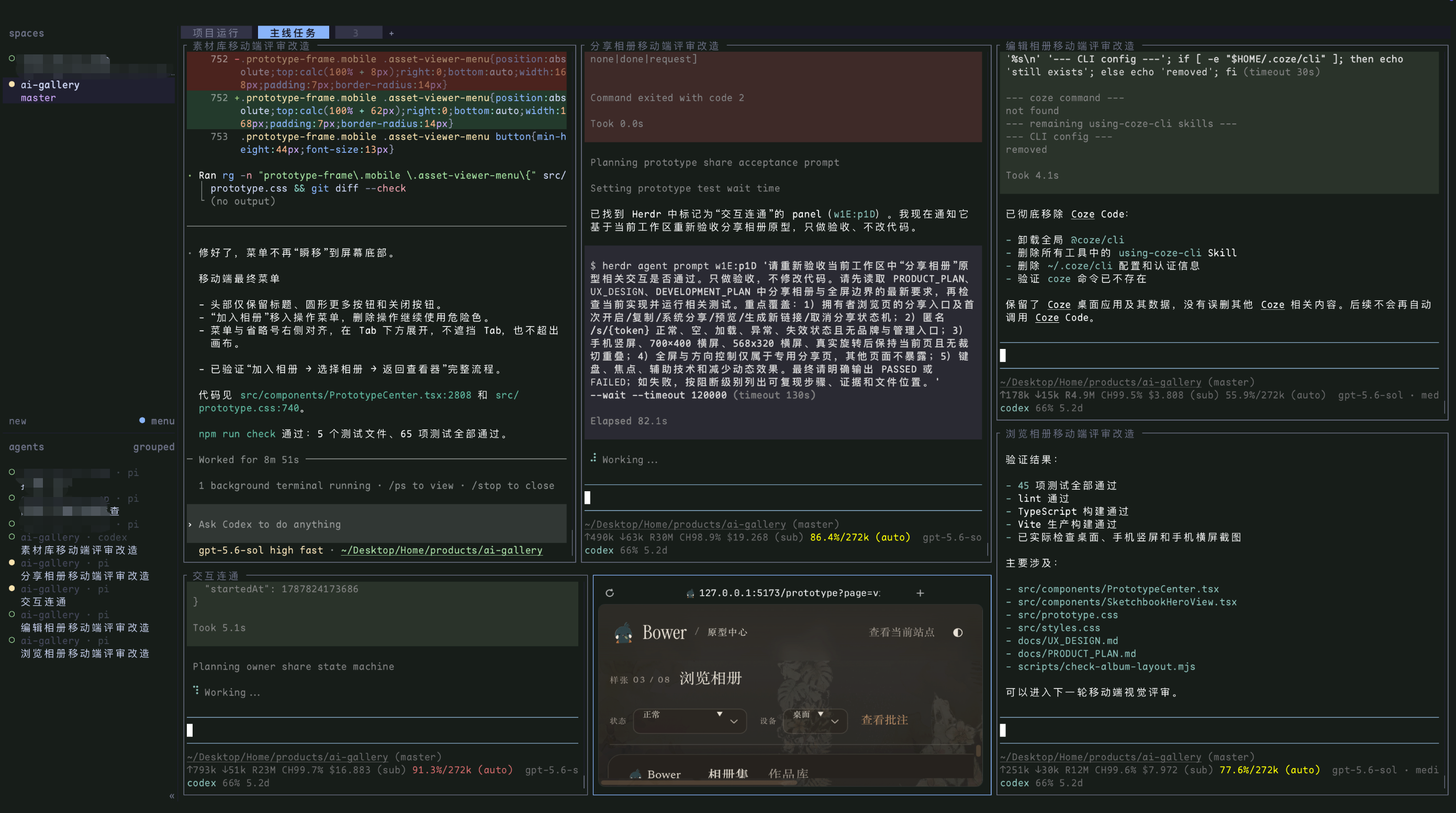1456x813 pixels.
Task: Click status dot beside ai-gallery space
Action: pyautogui.click(x=12, y=84)
